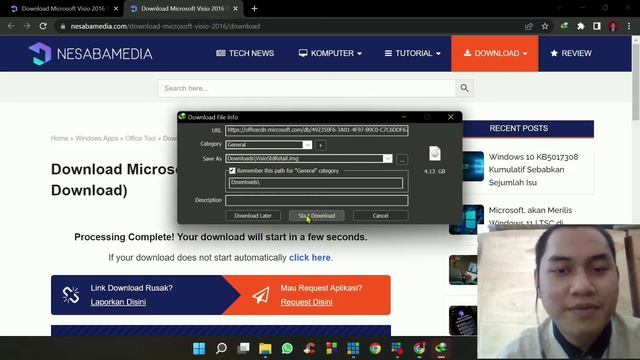Open the Request Disini link
Image resolution: width=640 pixels, height=360 pixels.
307,302
